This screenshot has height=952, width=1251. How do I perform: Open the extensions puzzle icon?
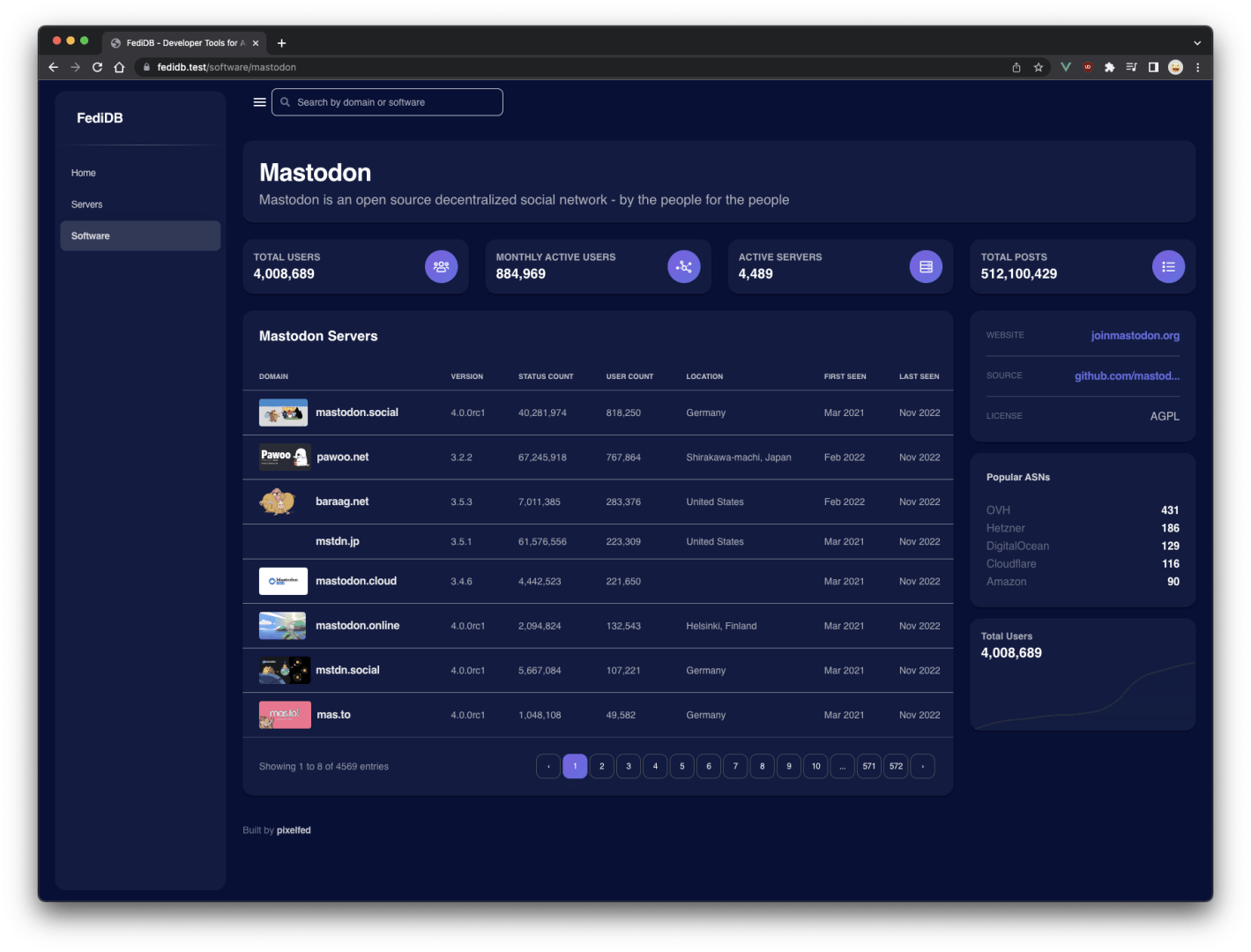click(x=1109, y=67)
